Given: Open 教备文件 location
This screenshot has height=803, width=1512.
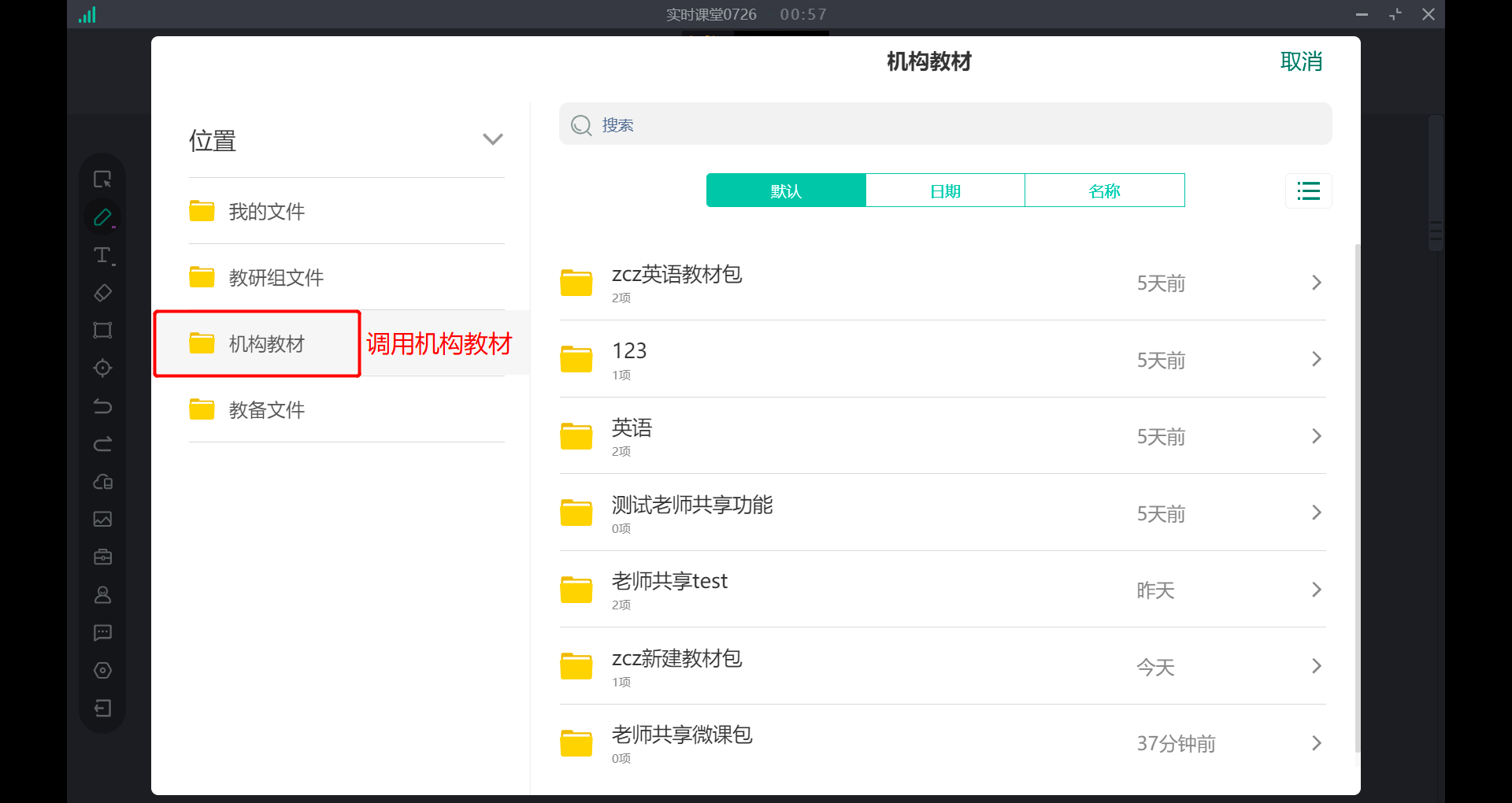Looking at the screenshot, I should (346, 409).
